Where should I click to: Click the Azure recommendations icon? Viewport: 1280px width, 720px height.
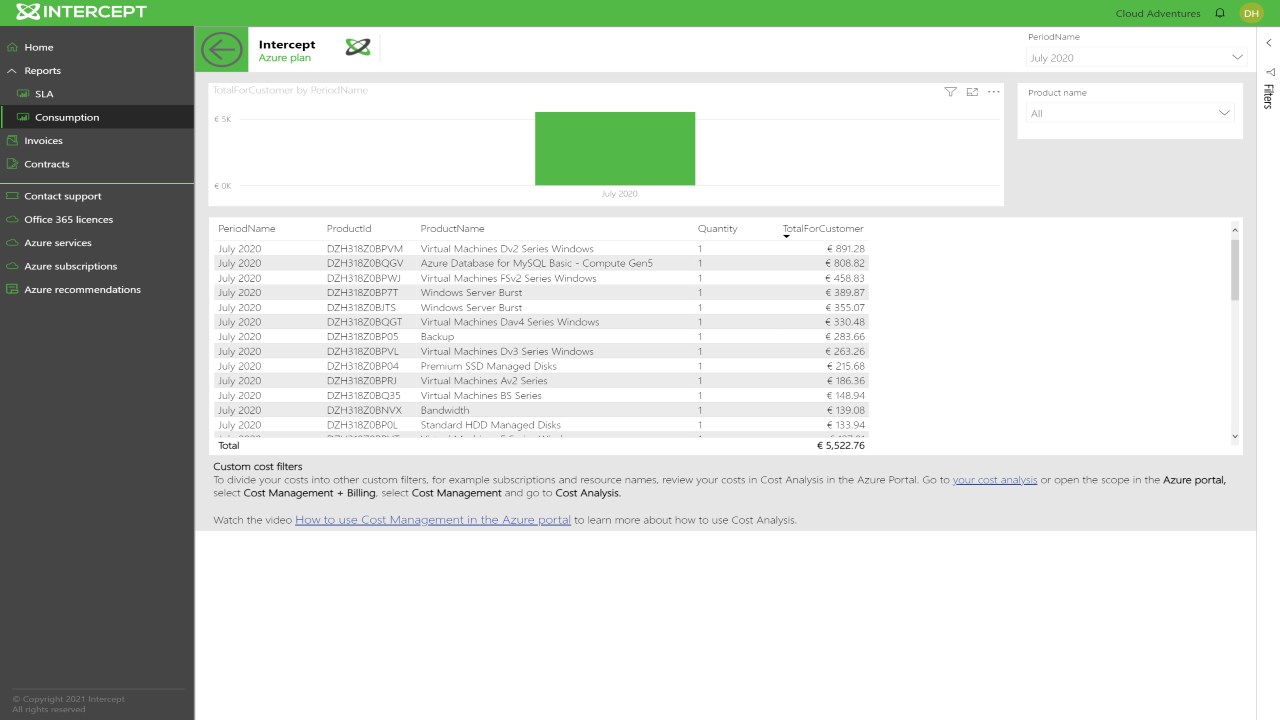[12, 290]
